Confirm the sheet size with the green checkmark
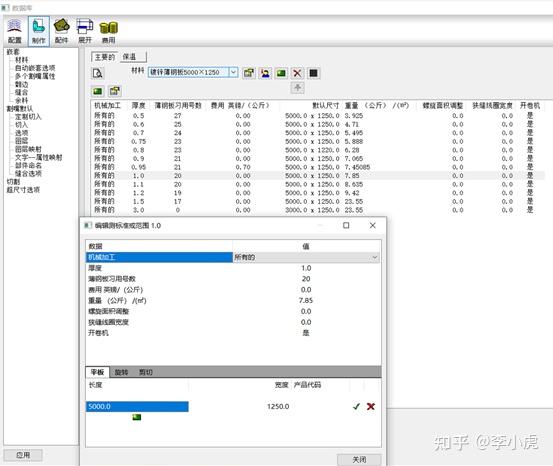The width and height of the screenshot is (553, 466). (x=356, y=406)
